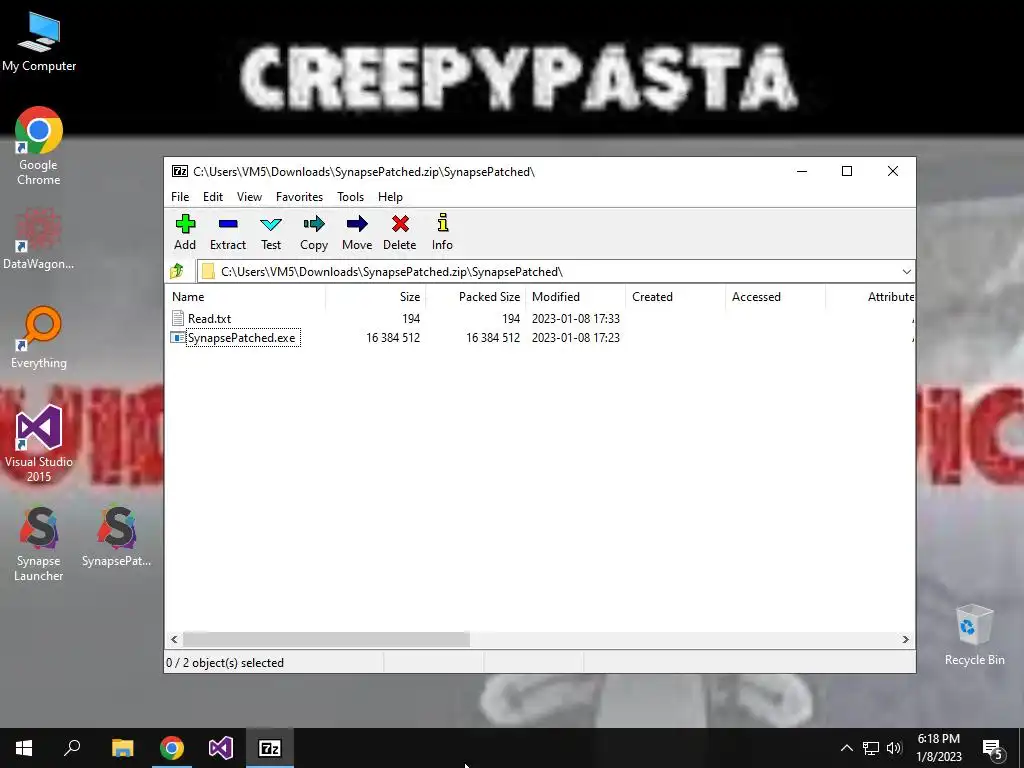This screenshot has width=1024, height=768.
Task: Click the scrollbar right arrow
Action: pyautogui.click(x=905, y=639)
